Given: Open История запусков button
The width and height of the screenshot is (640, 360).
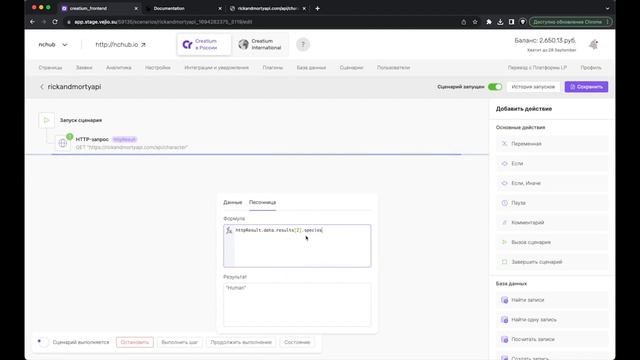Looking at the screenshot, I should click(533, 87).
